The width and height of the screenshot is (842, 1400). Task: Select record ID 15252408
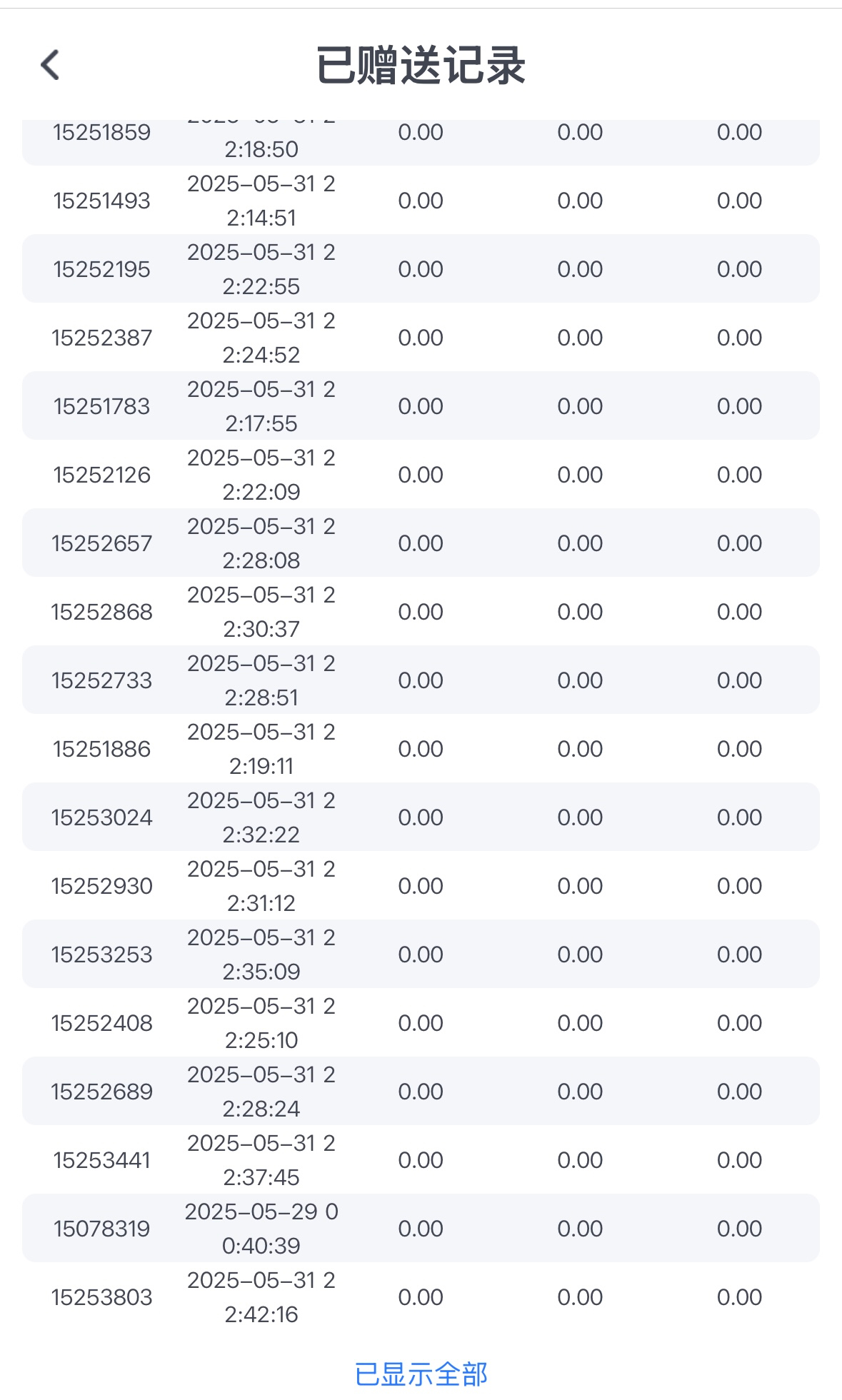(101, 1023)
